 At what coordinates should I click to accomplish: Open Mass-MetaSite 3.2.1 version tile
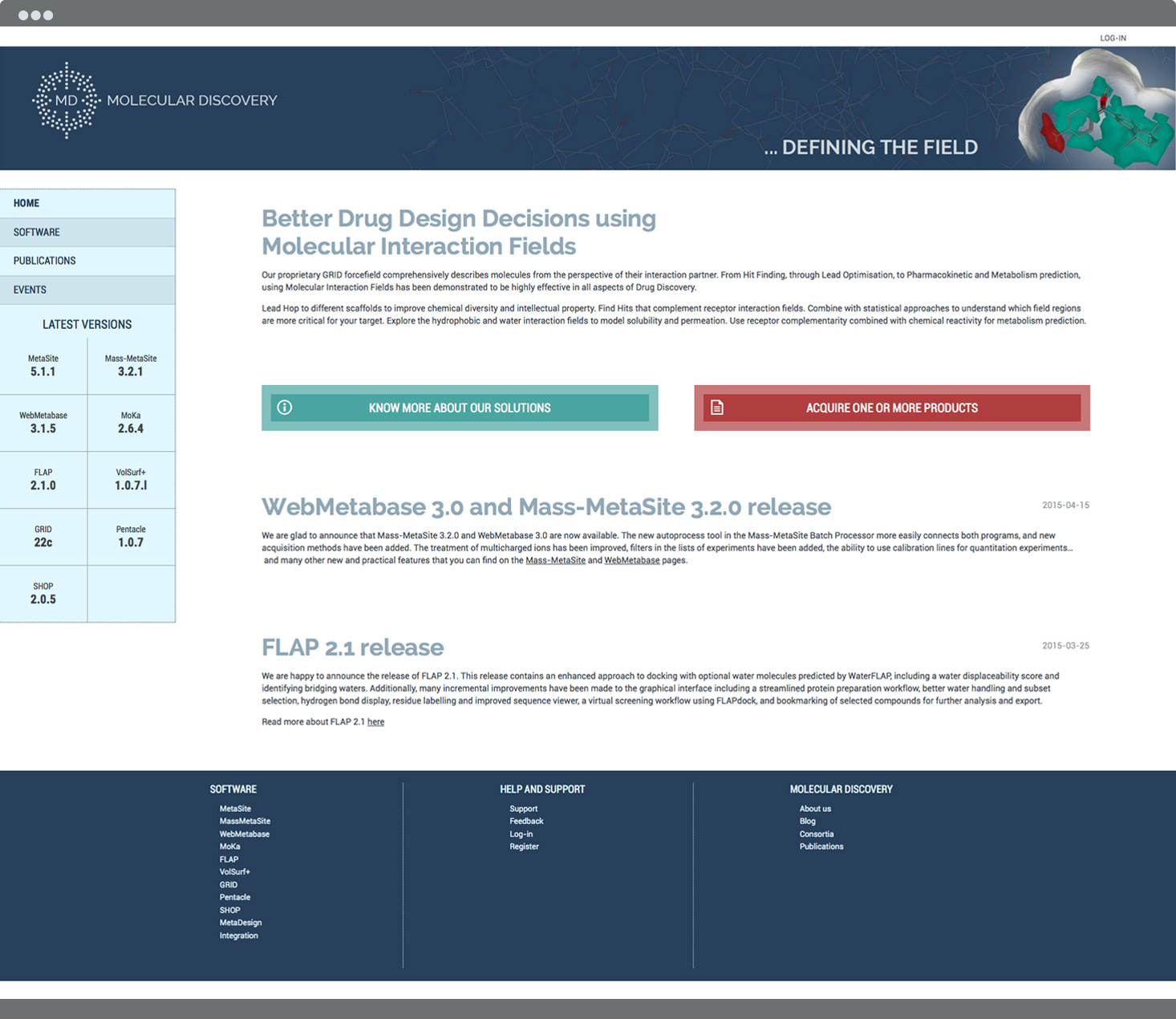click(x=131, y=366)
